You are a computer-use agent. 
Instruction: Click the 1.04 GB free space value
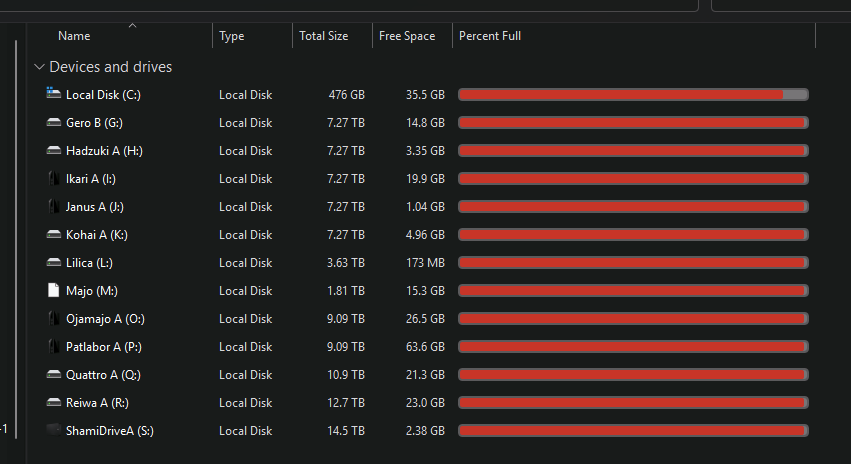coord(425,207)
